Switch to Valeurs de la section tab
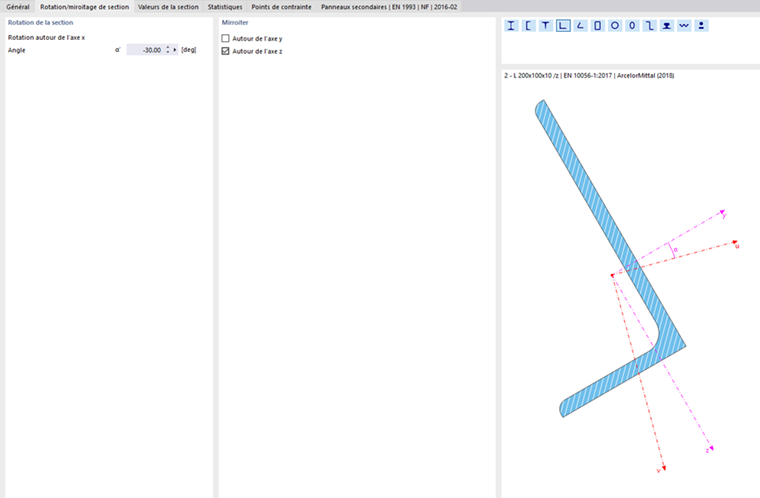 pyautogui.click(x=168, y=7)
